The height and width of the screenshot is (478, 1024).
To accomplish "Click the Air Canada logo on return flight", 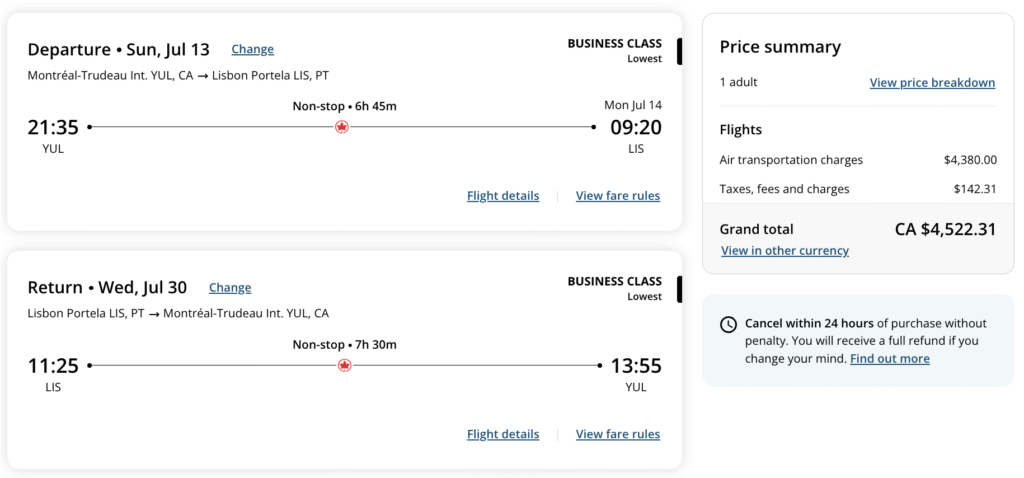I will pos(345,366).
